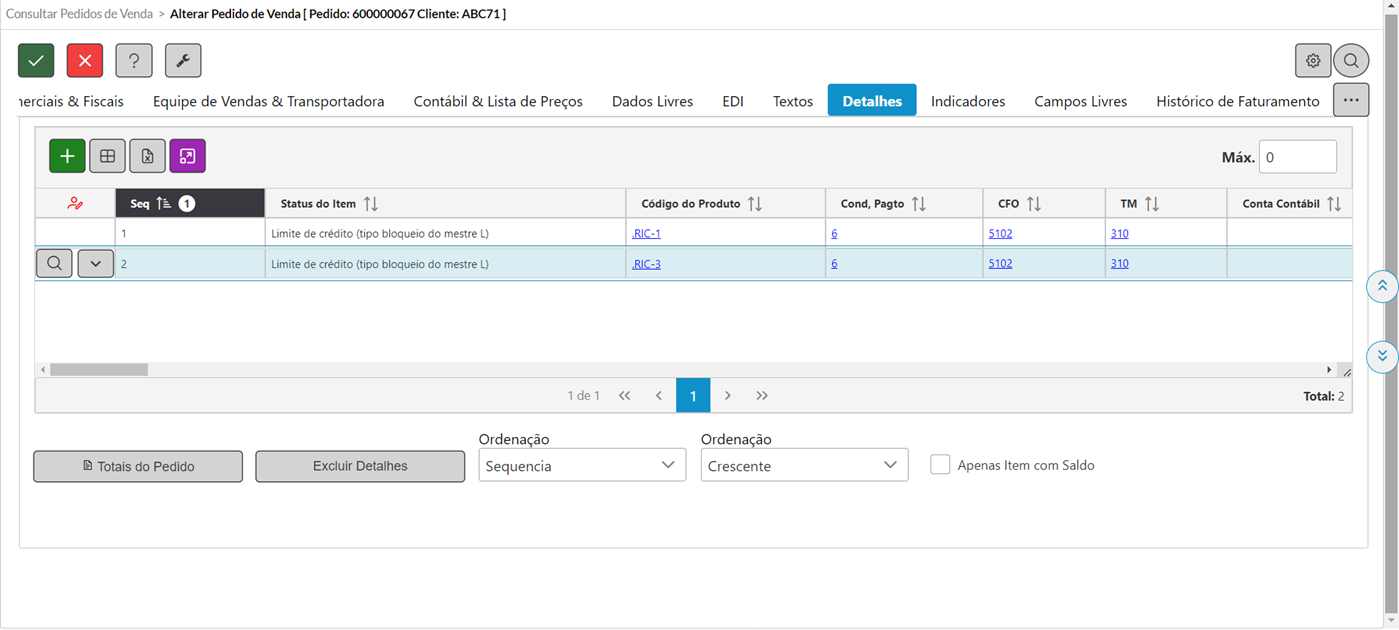Go to the previous grid page

(x=659, y=396)
